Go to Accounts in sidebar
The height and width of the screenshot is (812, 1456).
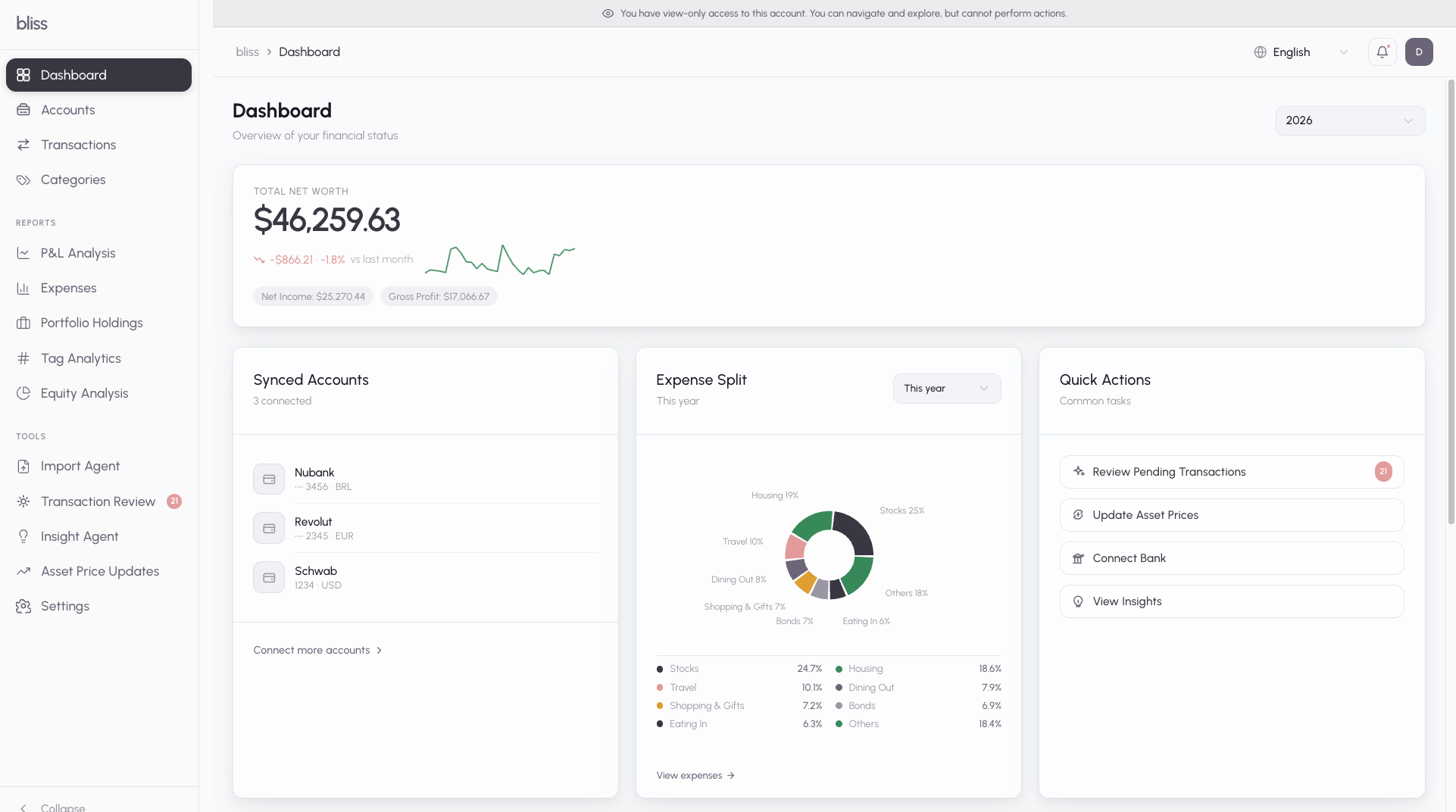coord(98,110)
